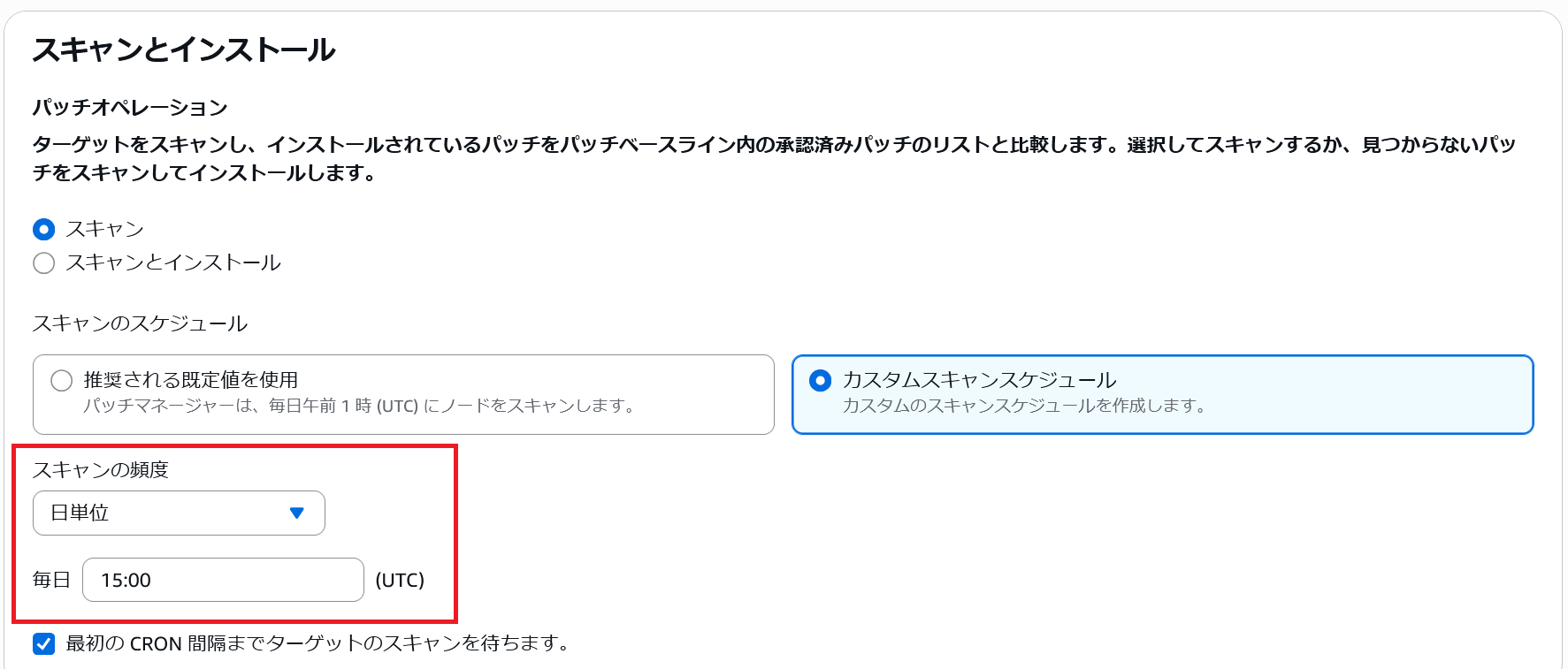
Task: Click the 15:00 time input field
Action: pyautogui.click(x=223, y=581)
